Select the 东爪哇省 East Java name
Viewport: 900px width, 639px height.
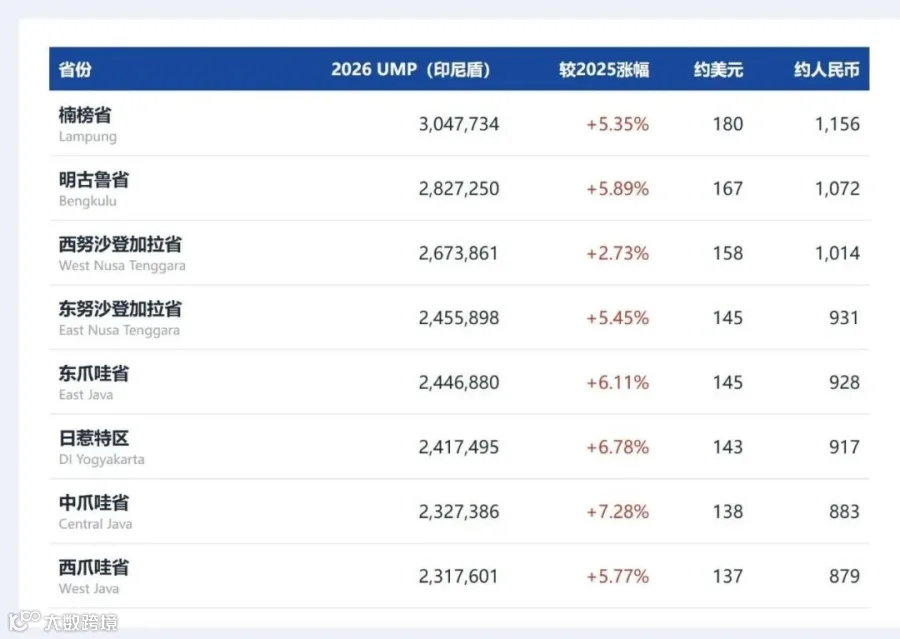pos(94,382)
